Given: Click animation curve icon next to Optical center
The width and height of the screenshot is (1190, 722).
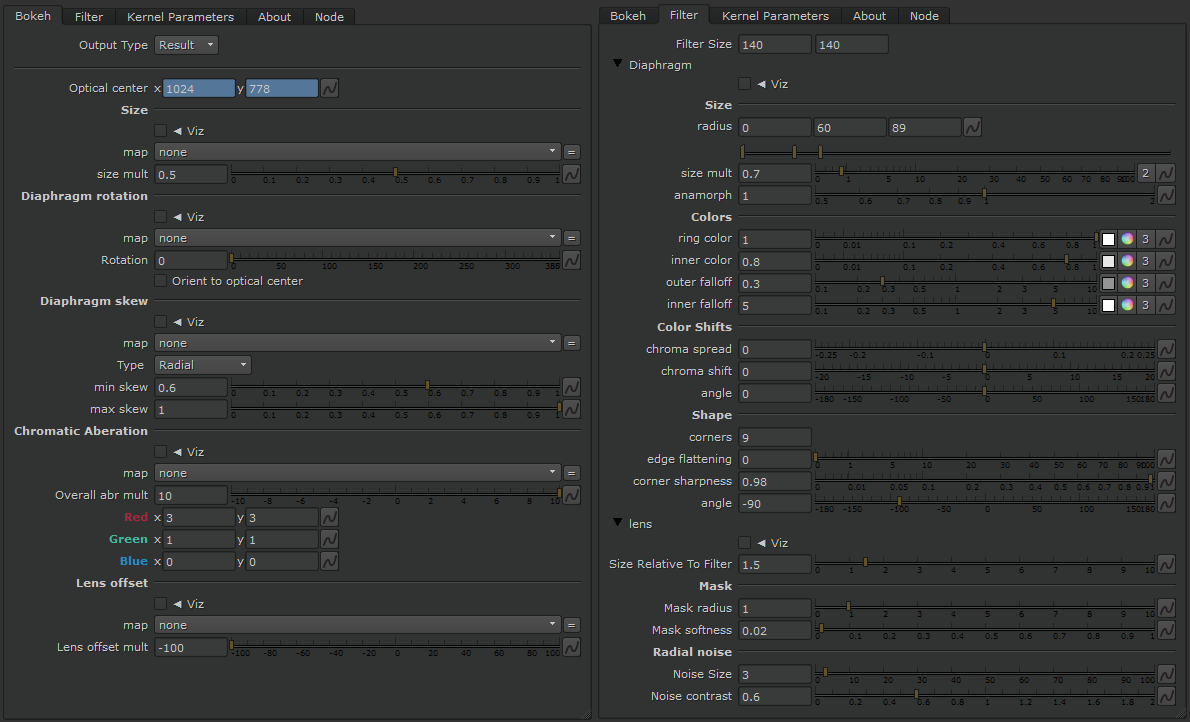Looking at the screenshot, I should [x=329, y=89].
